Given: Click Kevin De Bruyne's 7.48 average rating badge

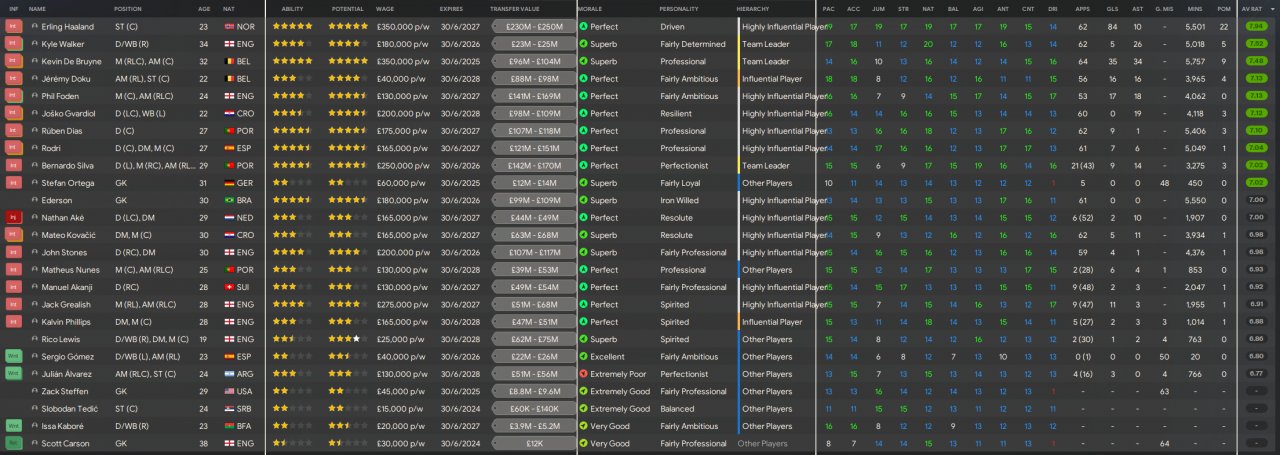Looking at the screenshot, I should pyautogui.click(x=1256, y=61).
